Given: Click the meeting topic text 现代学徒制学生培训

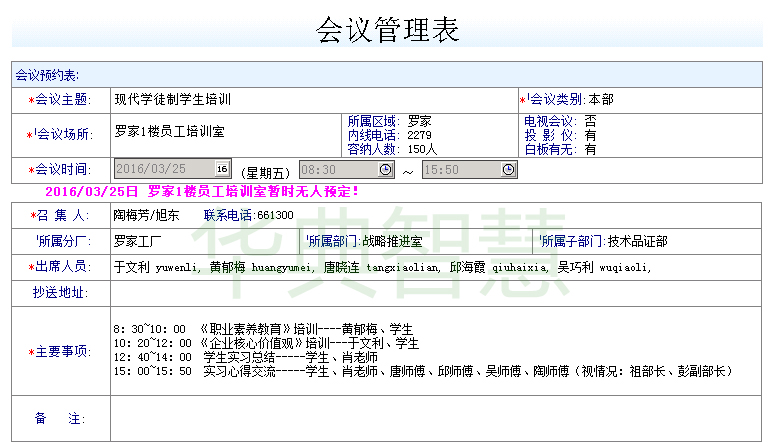Looking at the screenshot, I should pyautogui.click(x=173, y=99).
